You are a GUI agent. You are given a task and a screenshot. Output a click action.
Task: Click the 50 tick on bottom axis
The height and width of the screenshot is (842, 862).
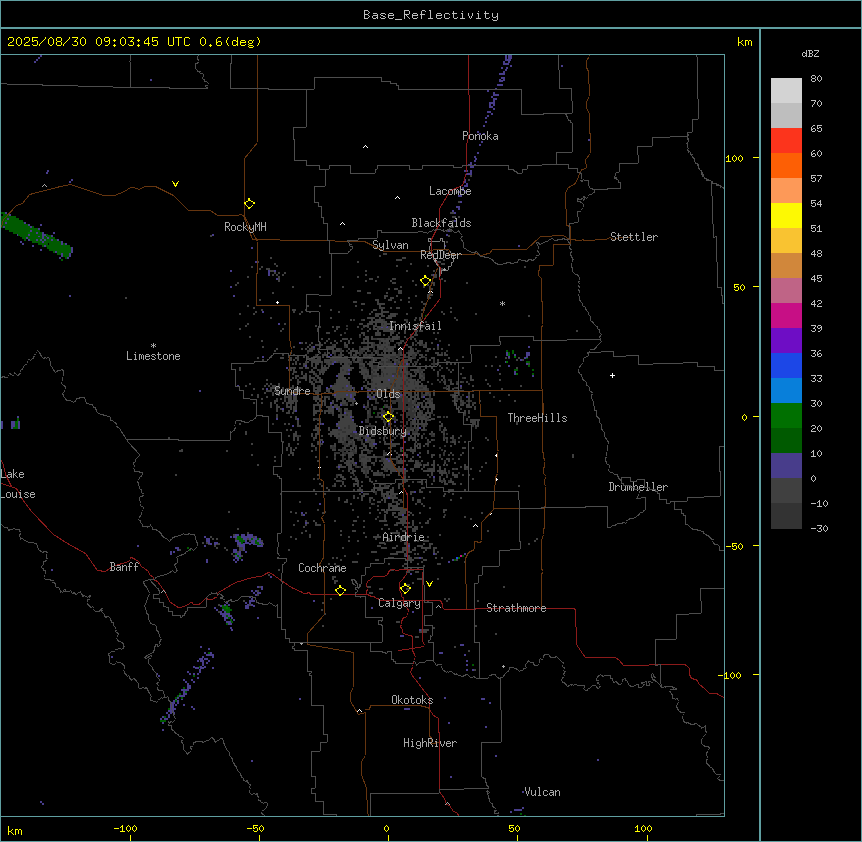point(514,828)
